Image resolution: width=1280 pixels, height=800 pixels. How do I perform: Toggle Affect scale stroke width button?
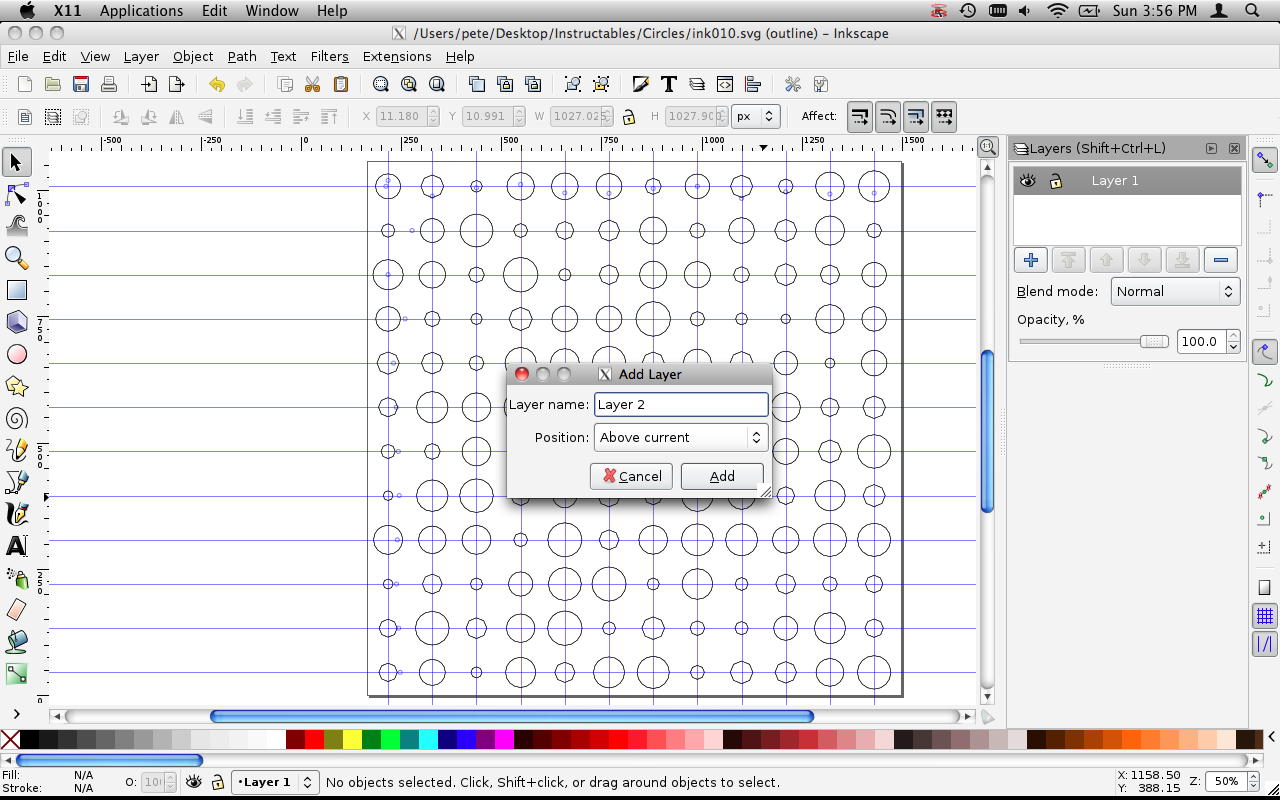860,117
